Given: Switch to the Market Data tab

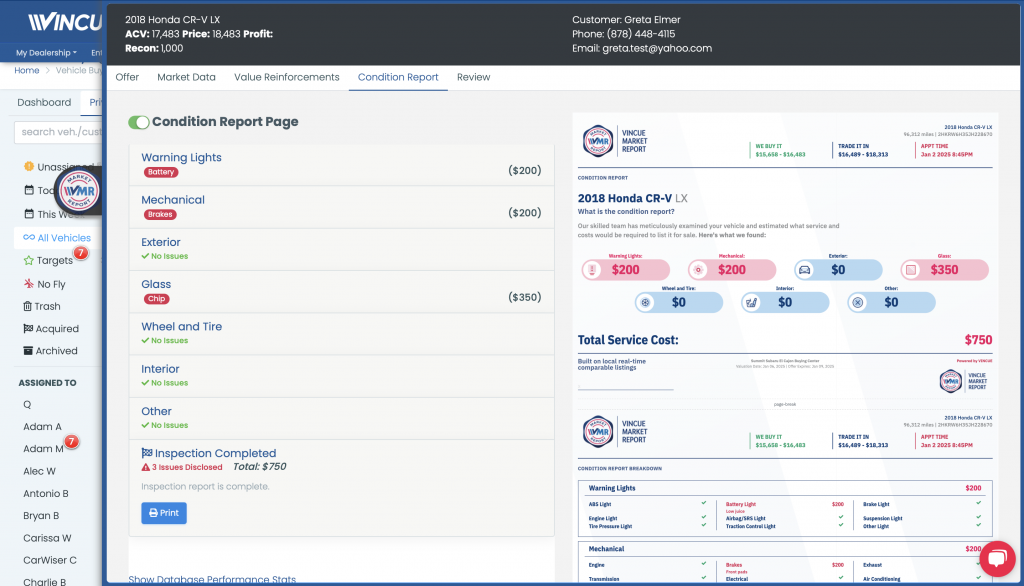Looking at the screenshot, I should (x=186, y=77).
